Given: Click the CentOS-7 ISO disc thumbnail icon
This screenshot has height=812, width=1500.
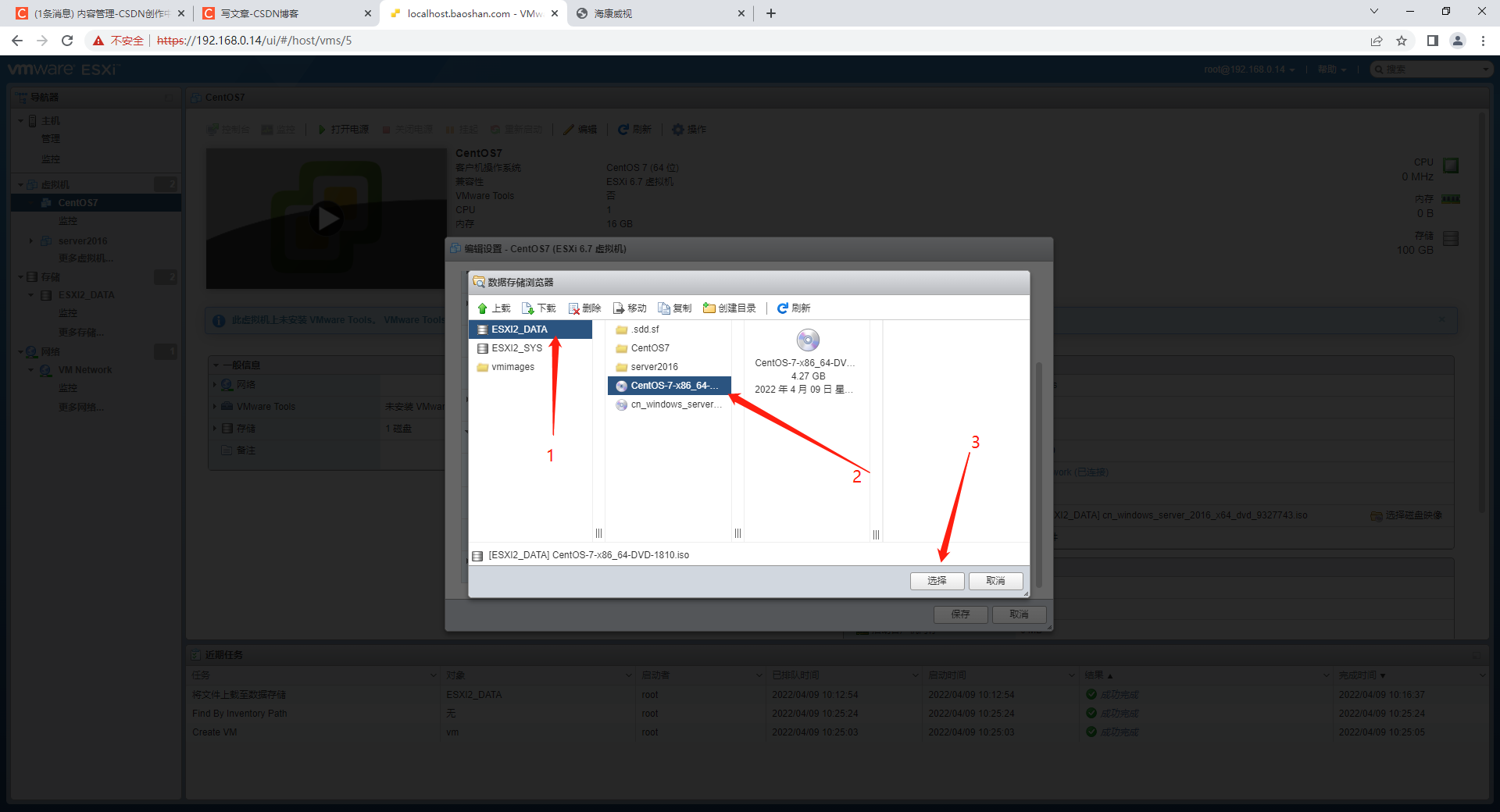Looking at the screenshot, I should click(807, 340).
